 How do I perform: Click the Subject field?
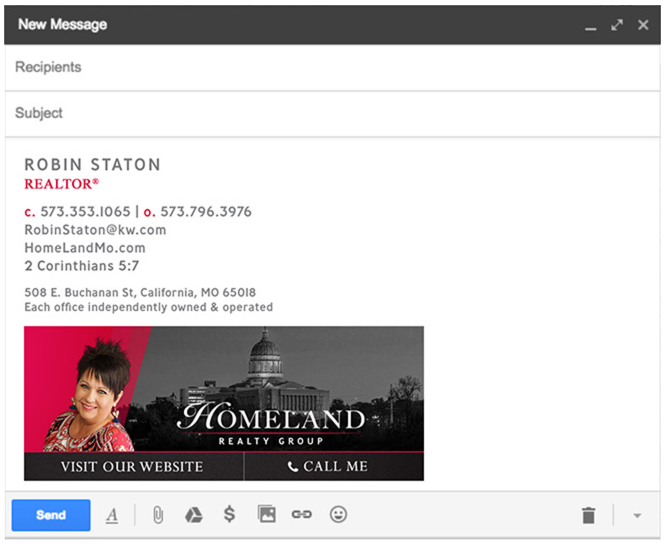(x=330, y=113)
